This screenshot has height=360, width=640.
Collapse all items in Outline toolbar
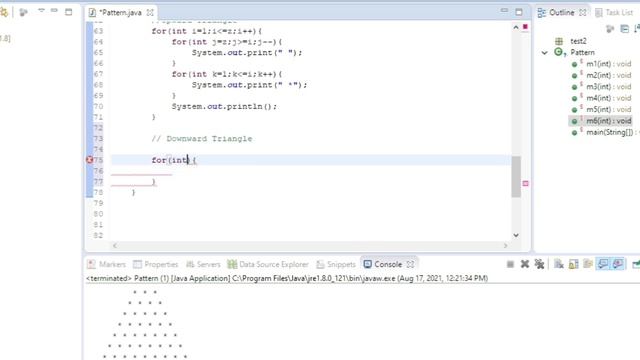coord(624,29)
